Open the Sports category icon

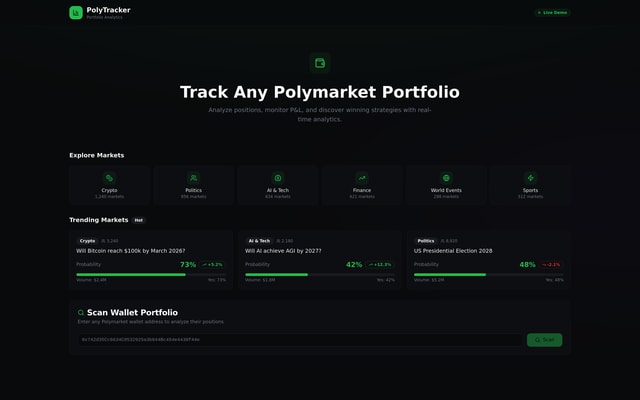pos(530,178)
